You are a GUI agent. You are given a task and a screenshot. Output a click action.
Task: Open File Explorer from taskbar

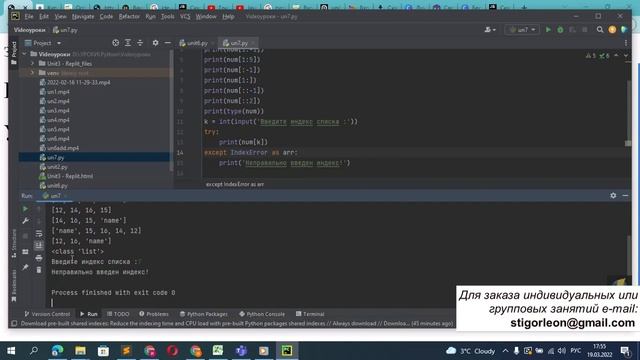pos(80,351)
